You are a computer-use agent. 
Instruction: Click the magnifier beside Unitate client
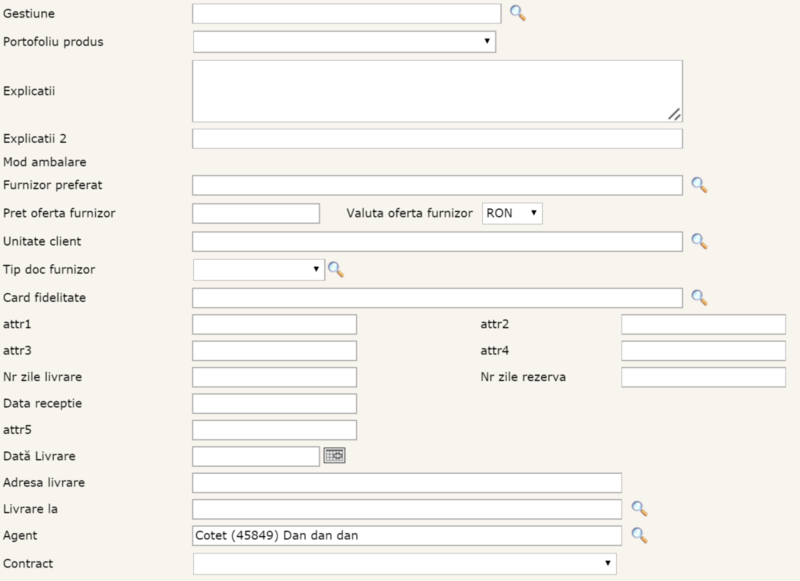(x=699, y=241)
